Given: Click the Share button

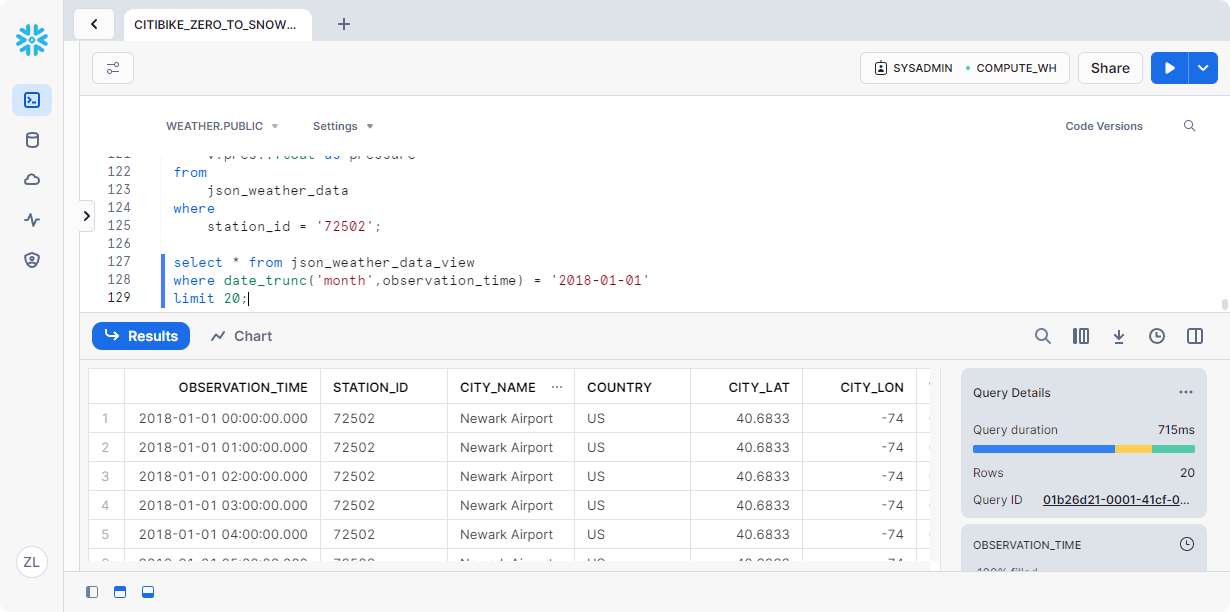Looking at the screenshot, I should 1110,68.
